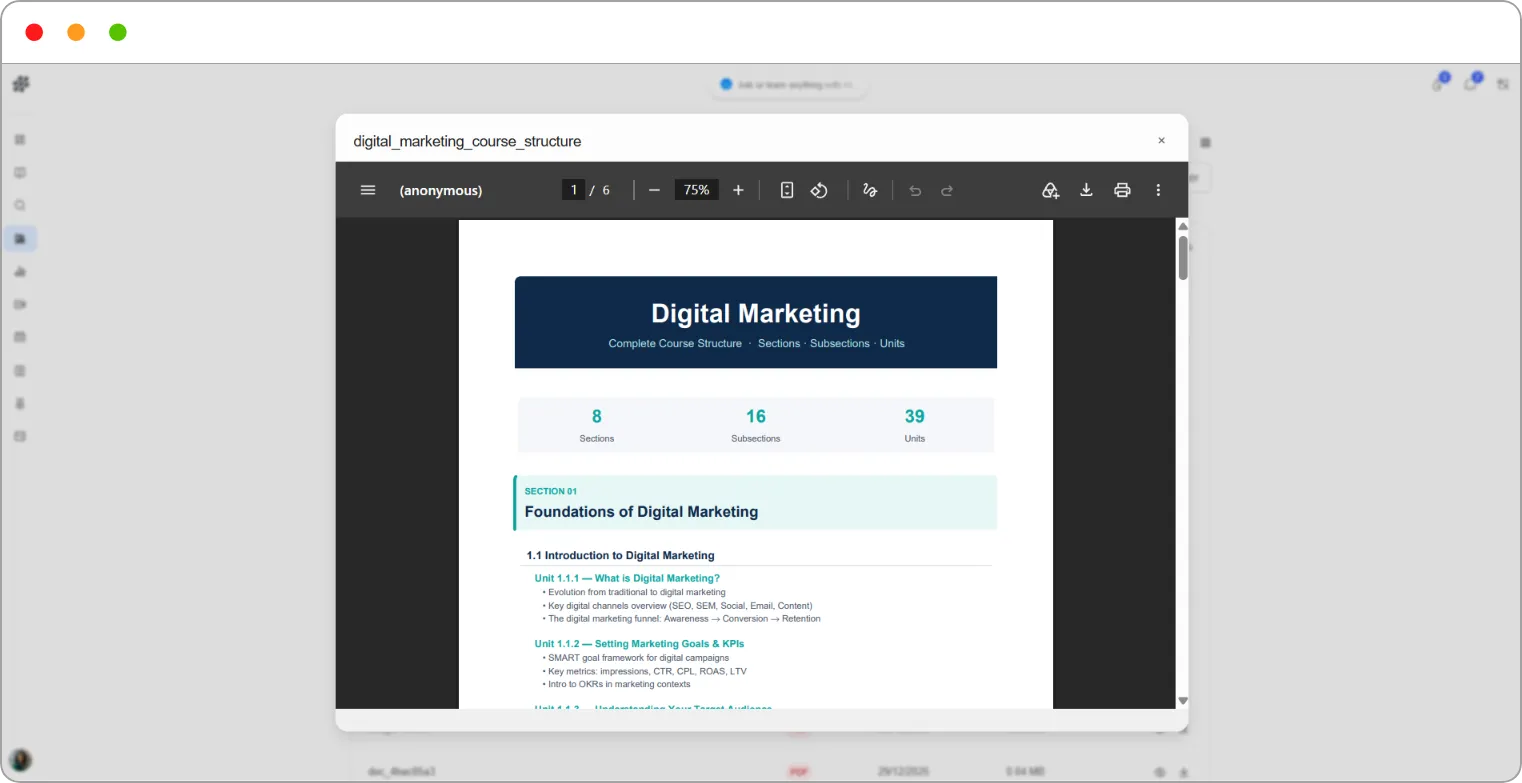Click the SMART goal framework bullet line

click(636, 658)
